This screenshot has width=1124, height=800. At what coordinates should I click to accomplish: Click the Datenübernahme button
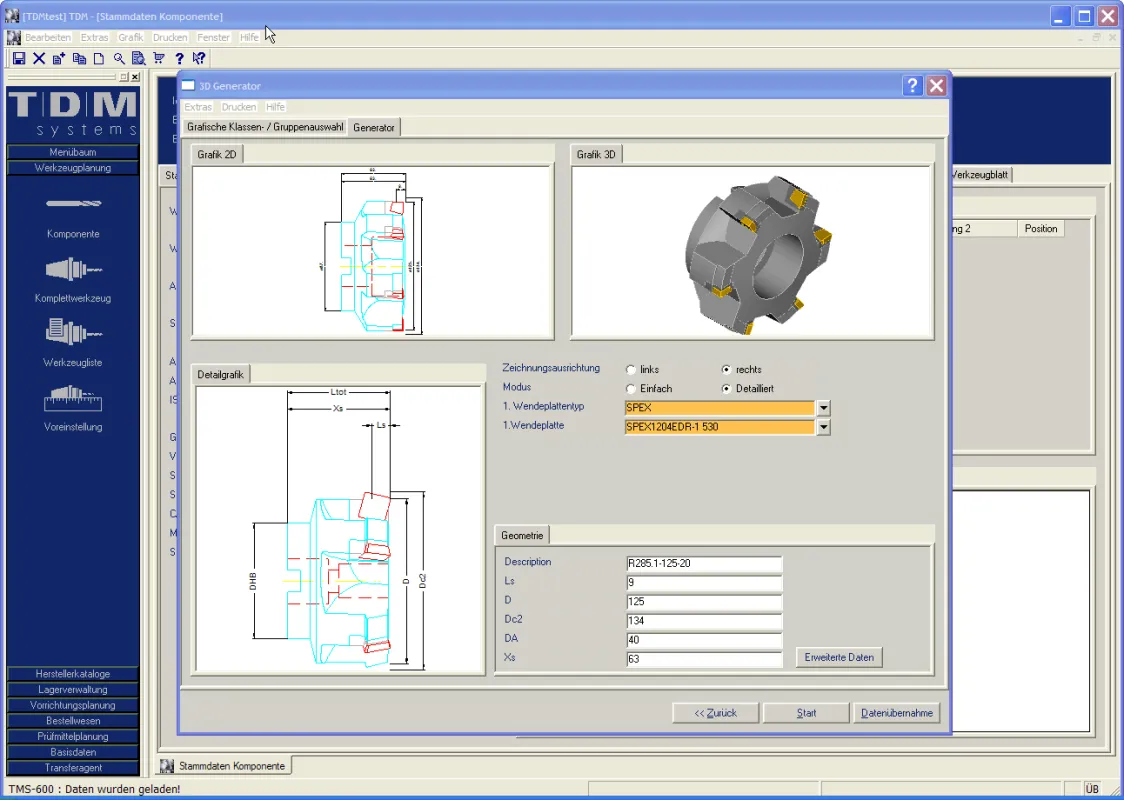click(x=897, y=713)
